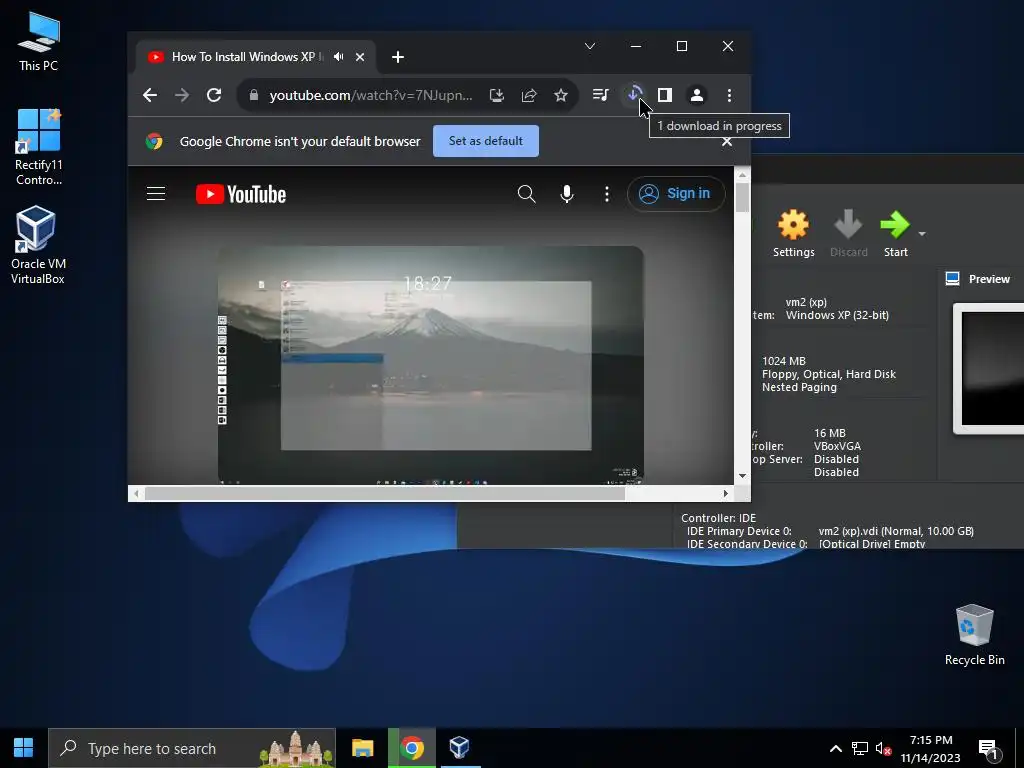
Task: Open YouTube search icon
Action: pos(526,194)
